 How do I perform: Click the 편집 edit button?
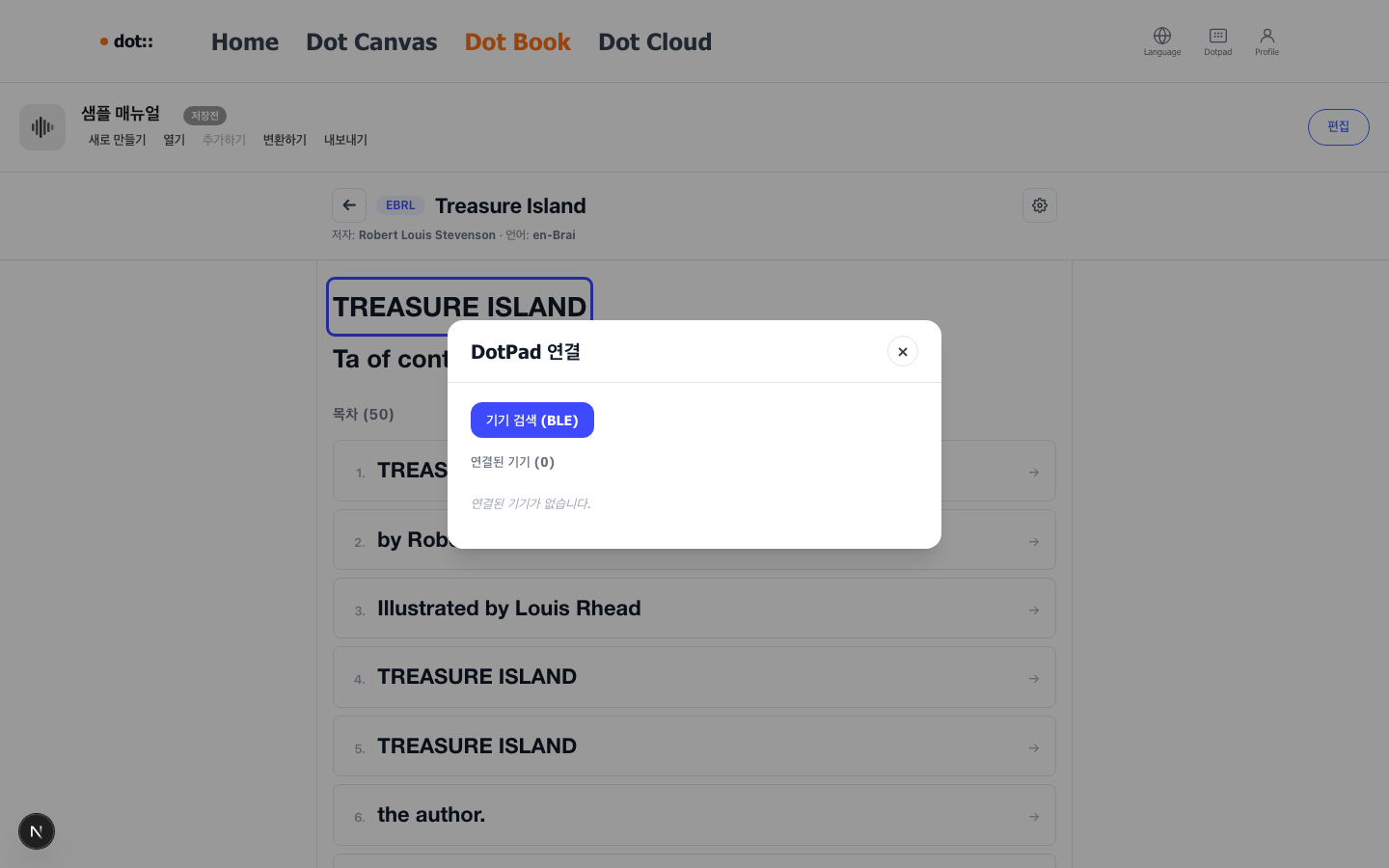point(1339,127)
